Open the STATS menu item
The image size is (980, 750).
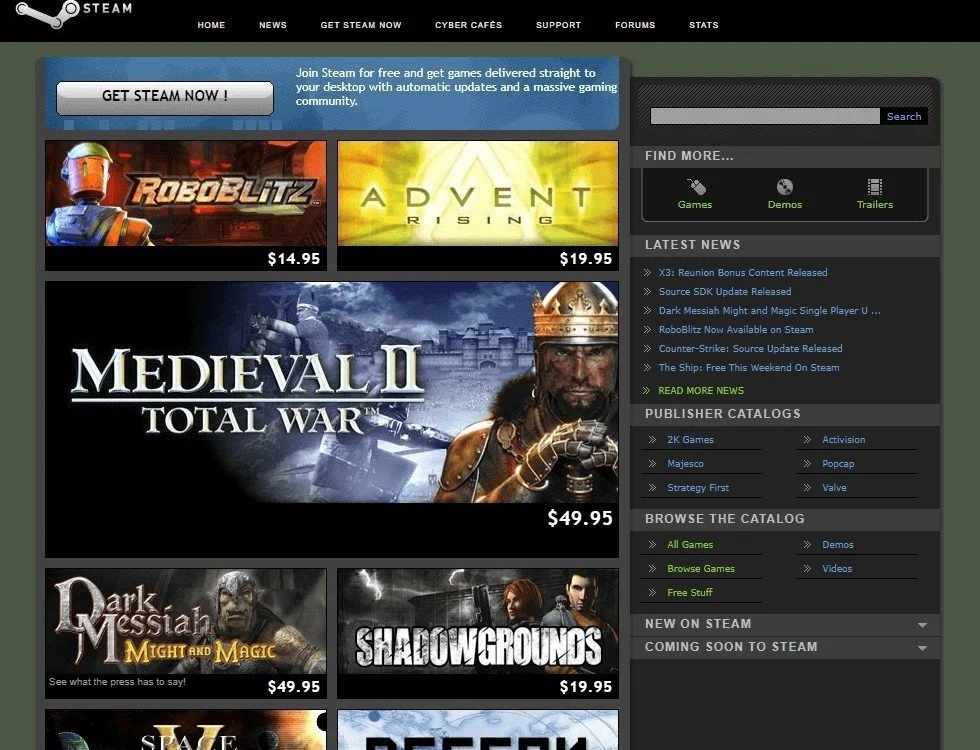coord(704,25)
